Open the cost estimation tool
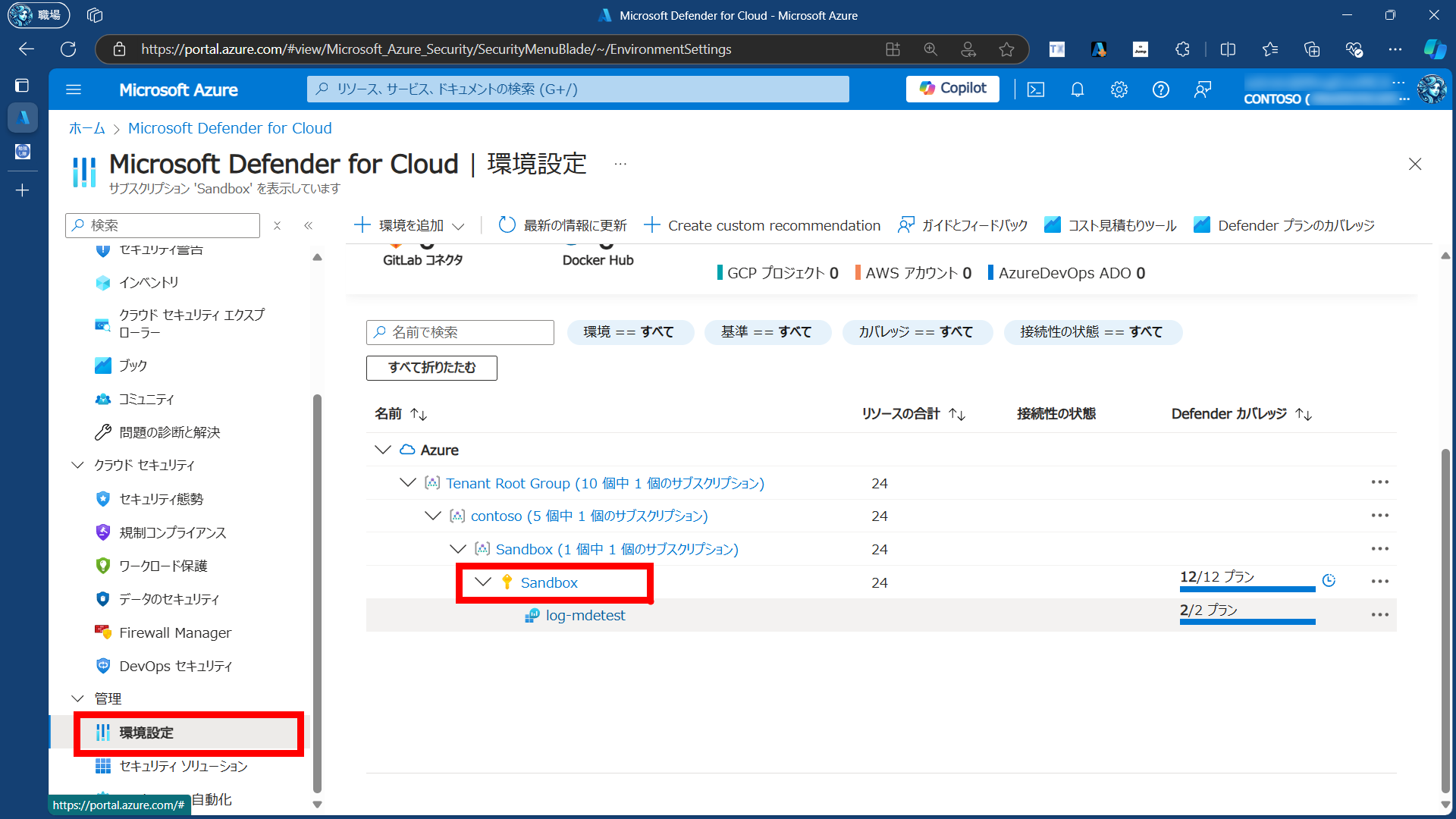The image size is (1456, 819). tap(1110, 225)
